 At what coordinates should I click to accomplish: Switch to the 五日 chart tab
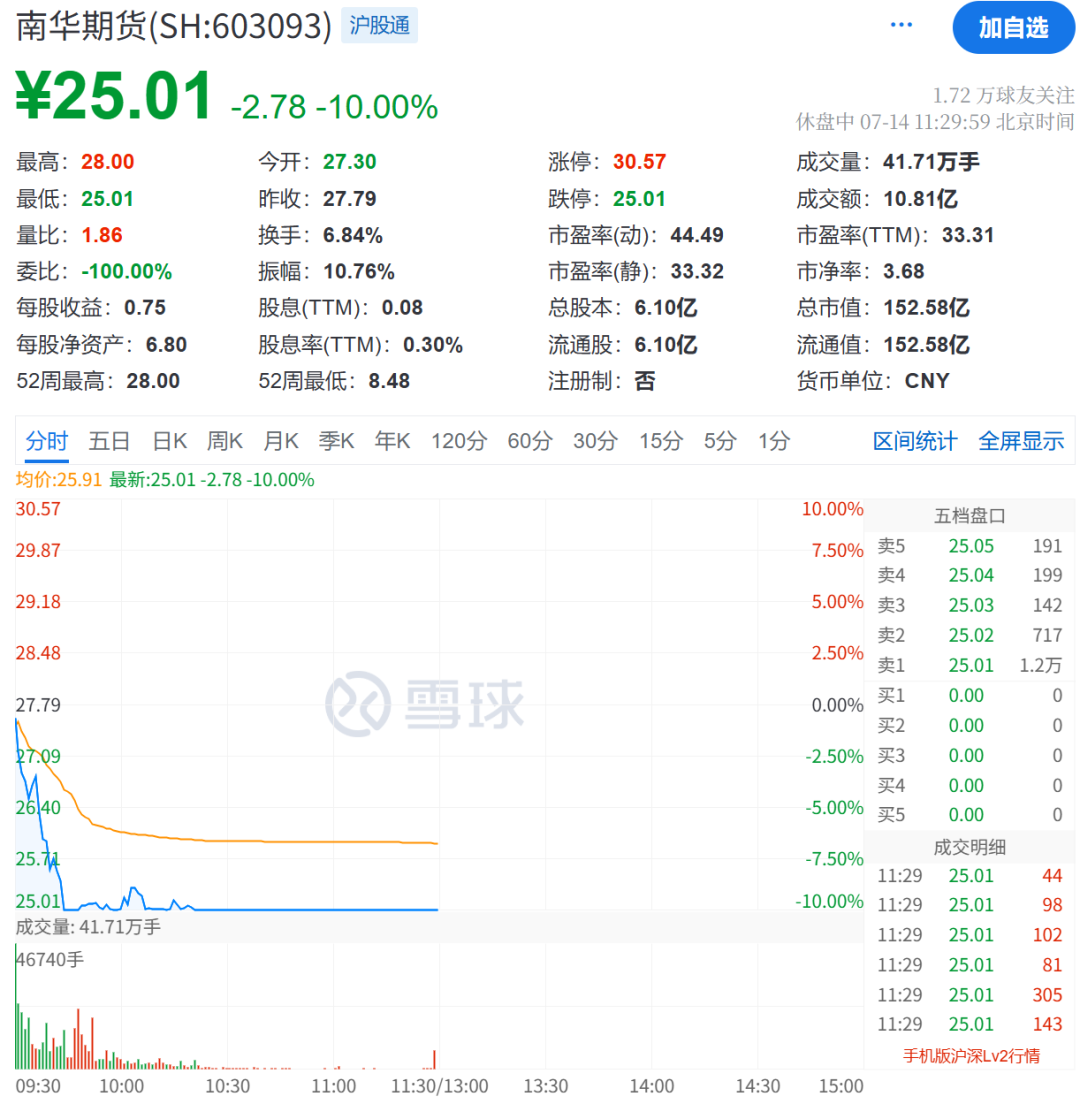pyautogui.click(x=109, y=441)
